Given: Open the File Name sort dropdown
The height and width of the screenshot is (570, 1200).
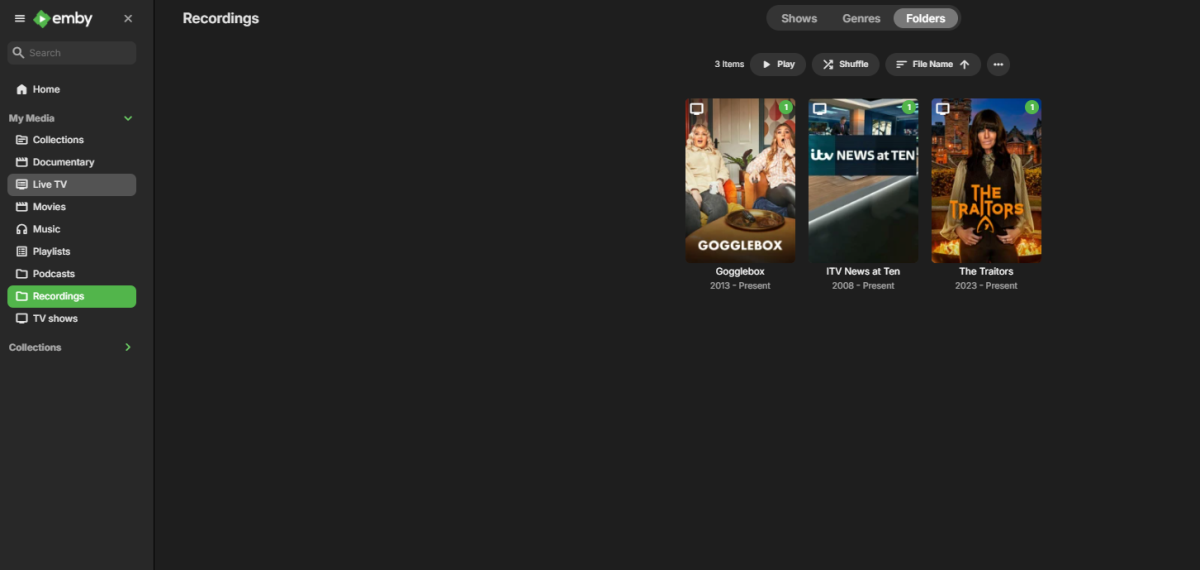Looking at the screenshot, I should pos(933,64).
